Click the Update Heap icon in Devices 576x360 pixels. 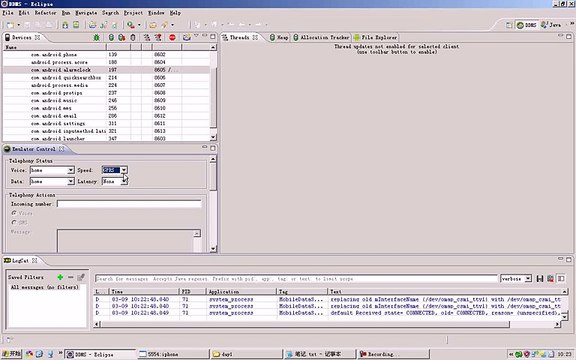tap(111, 37)
